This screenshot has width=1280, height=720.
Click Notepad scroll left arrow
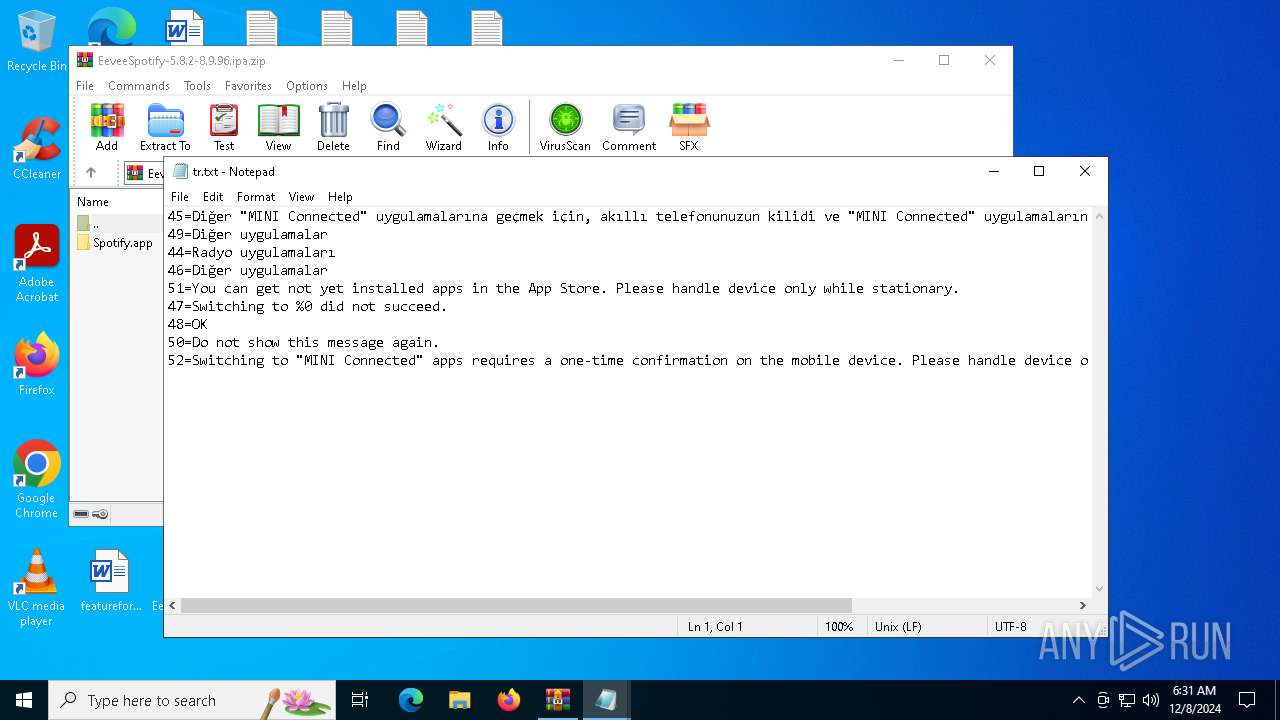click(173, 605)
